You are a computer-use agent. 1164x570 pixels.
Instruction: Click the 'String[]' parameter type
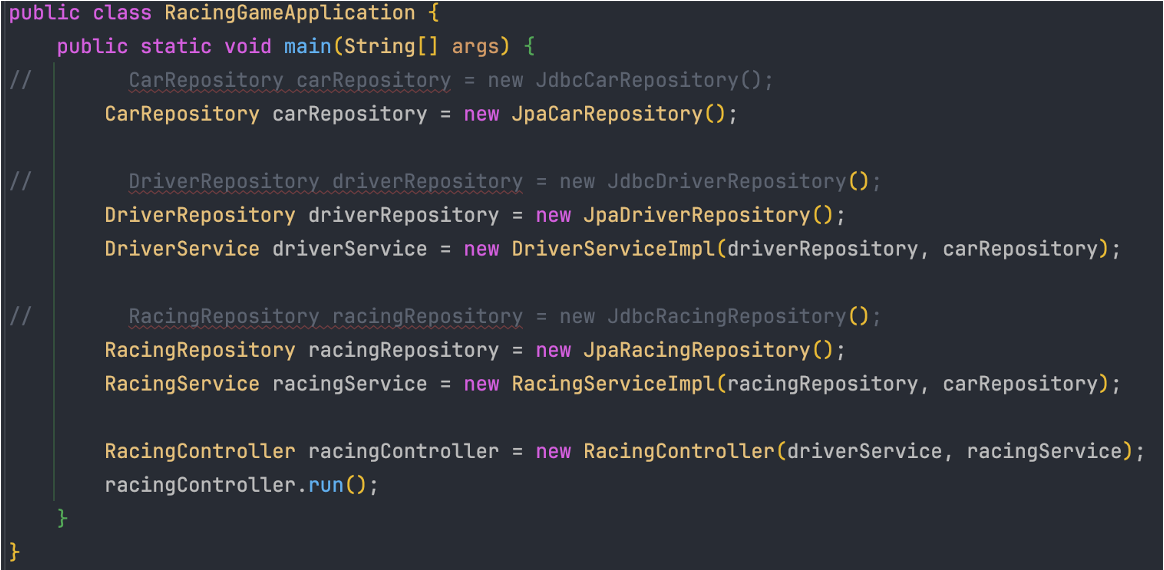point(392,47)
